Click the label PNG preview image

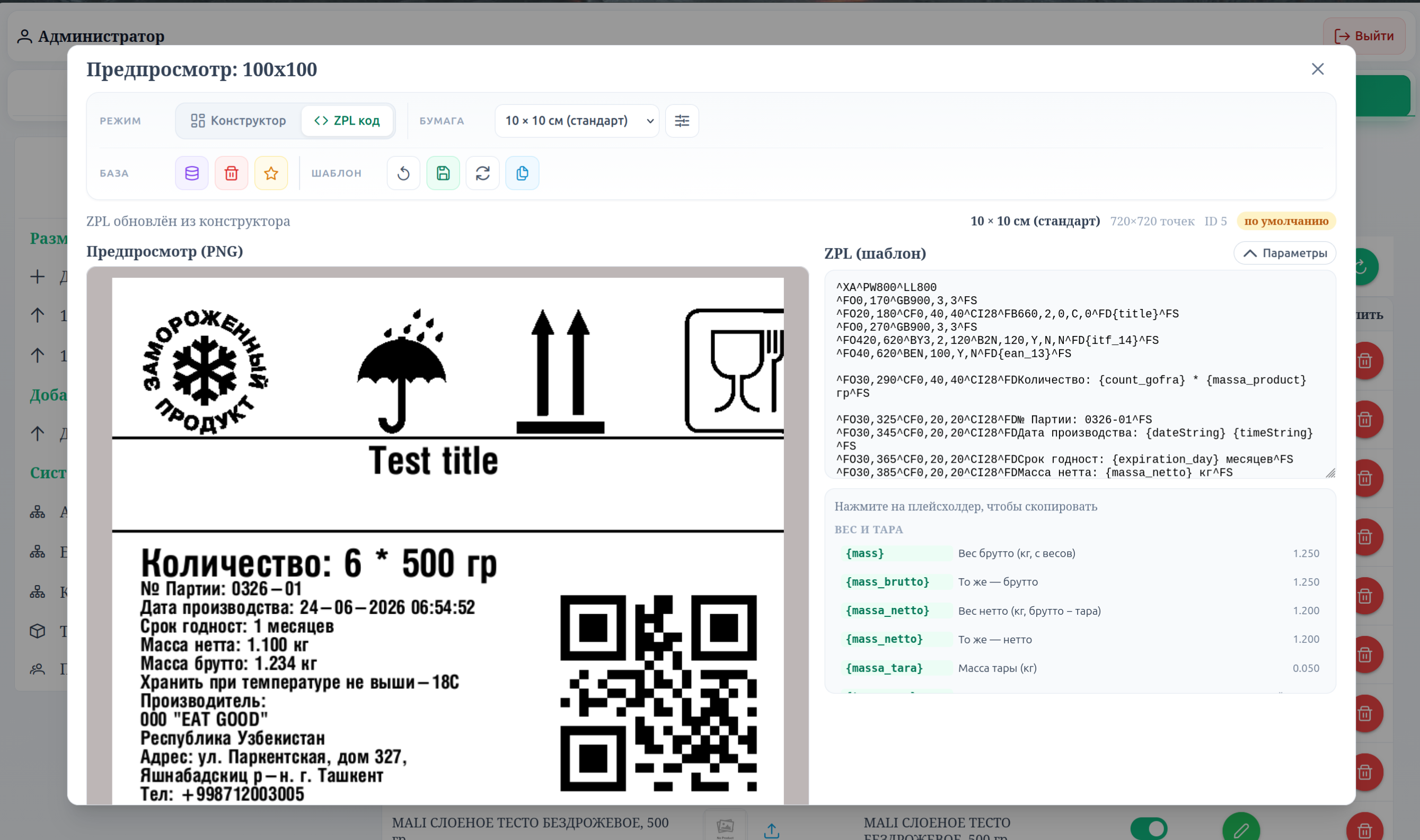click(x=448, y=541)
